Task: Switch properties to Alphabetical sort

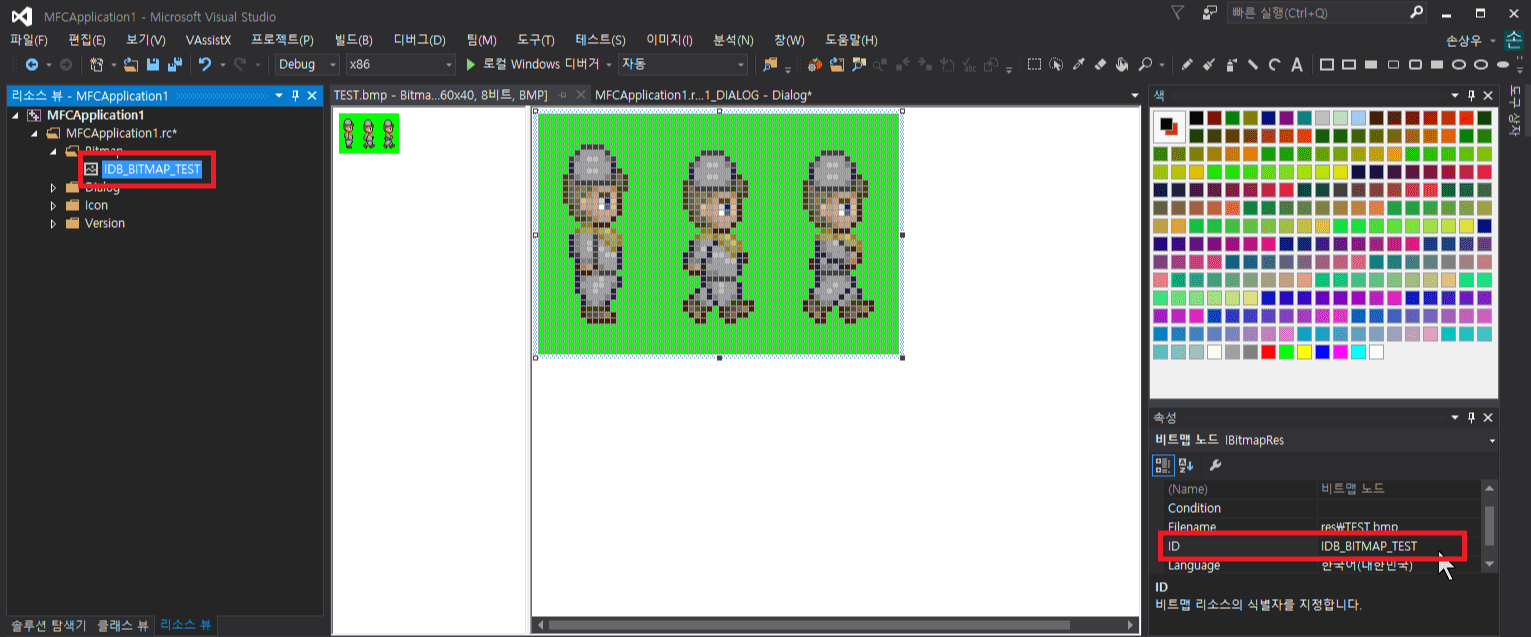Action: (1186, 465)
